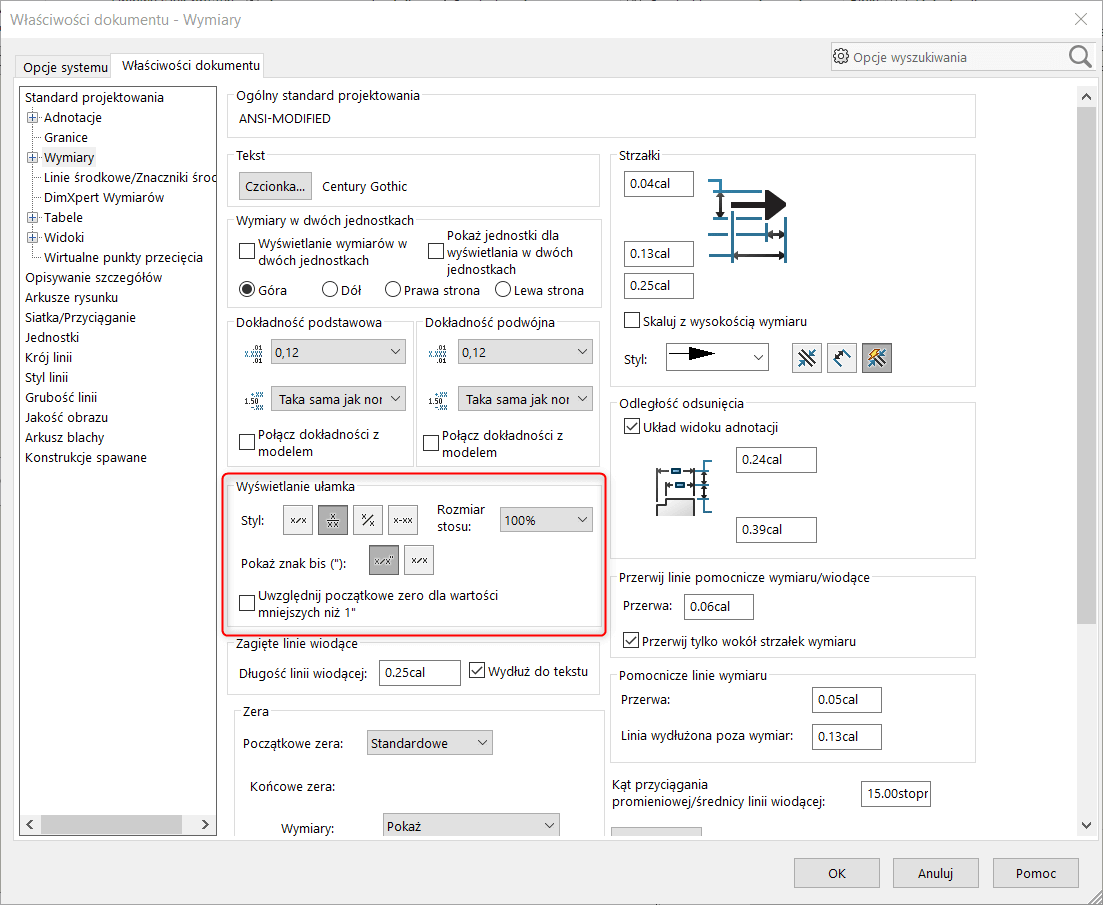Click the crossed arrows icon next to Styl
The width and height of the screenshot is (1103, 905).
806,357
